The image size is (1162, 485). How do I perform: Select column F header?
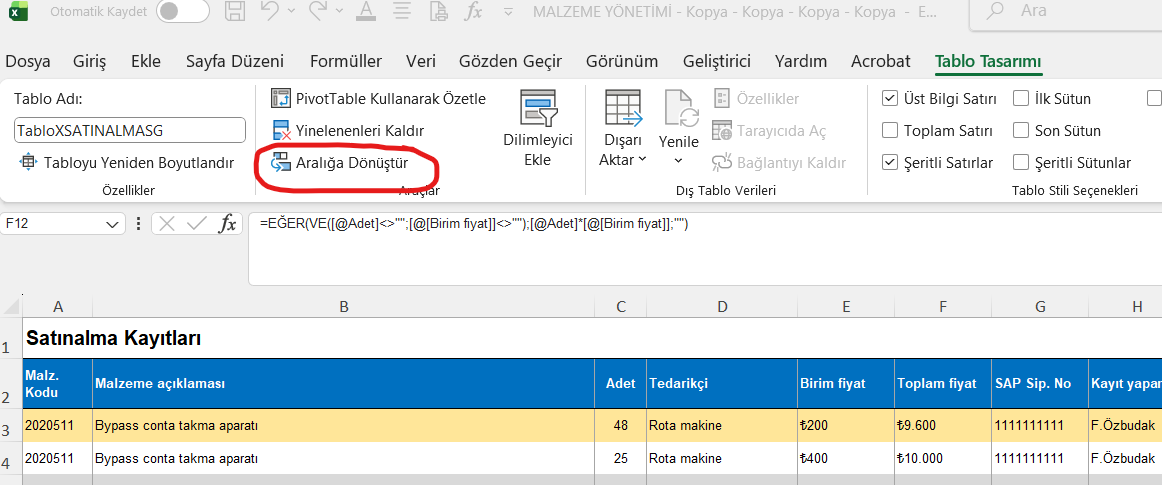pos(942,306)
